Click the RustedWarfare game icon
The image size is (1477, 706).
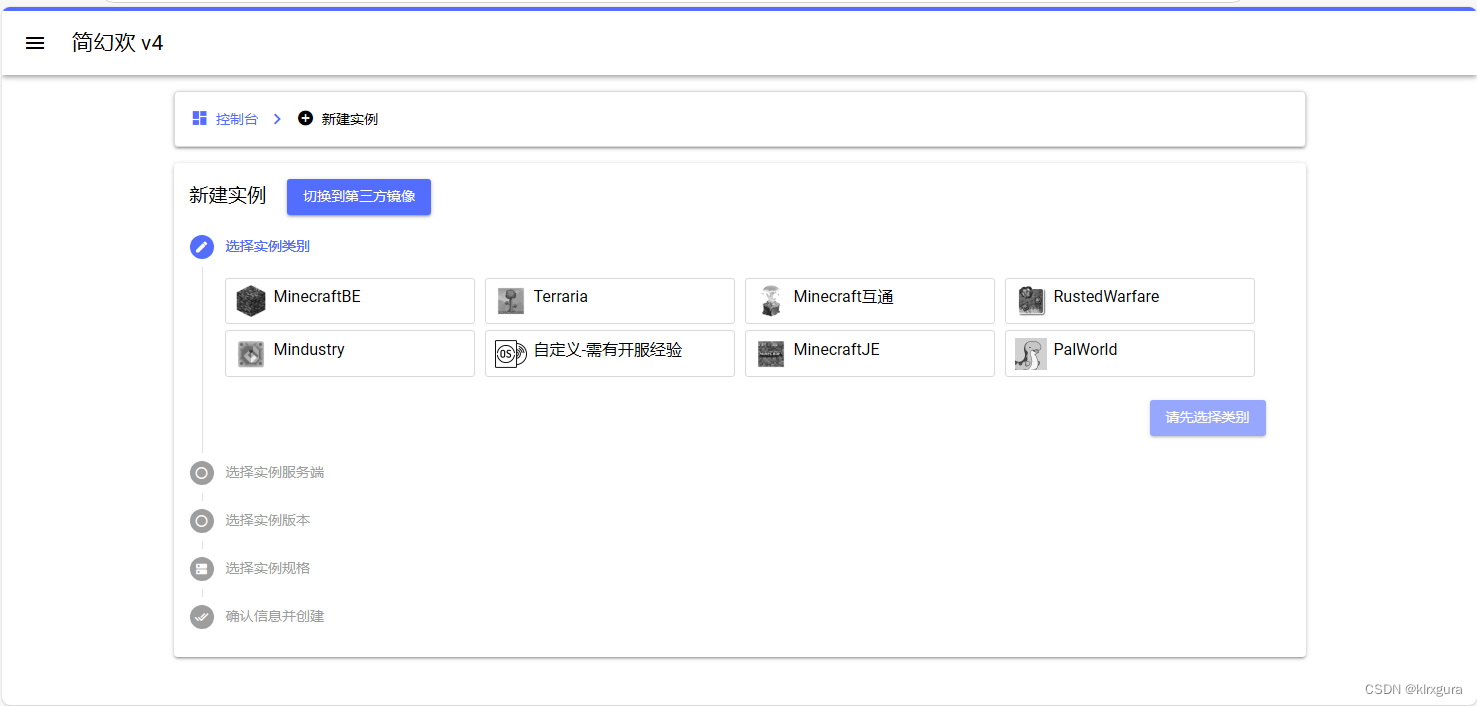[x=1031, y=300]
